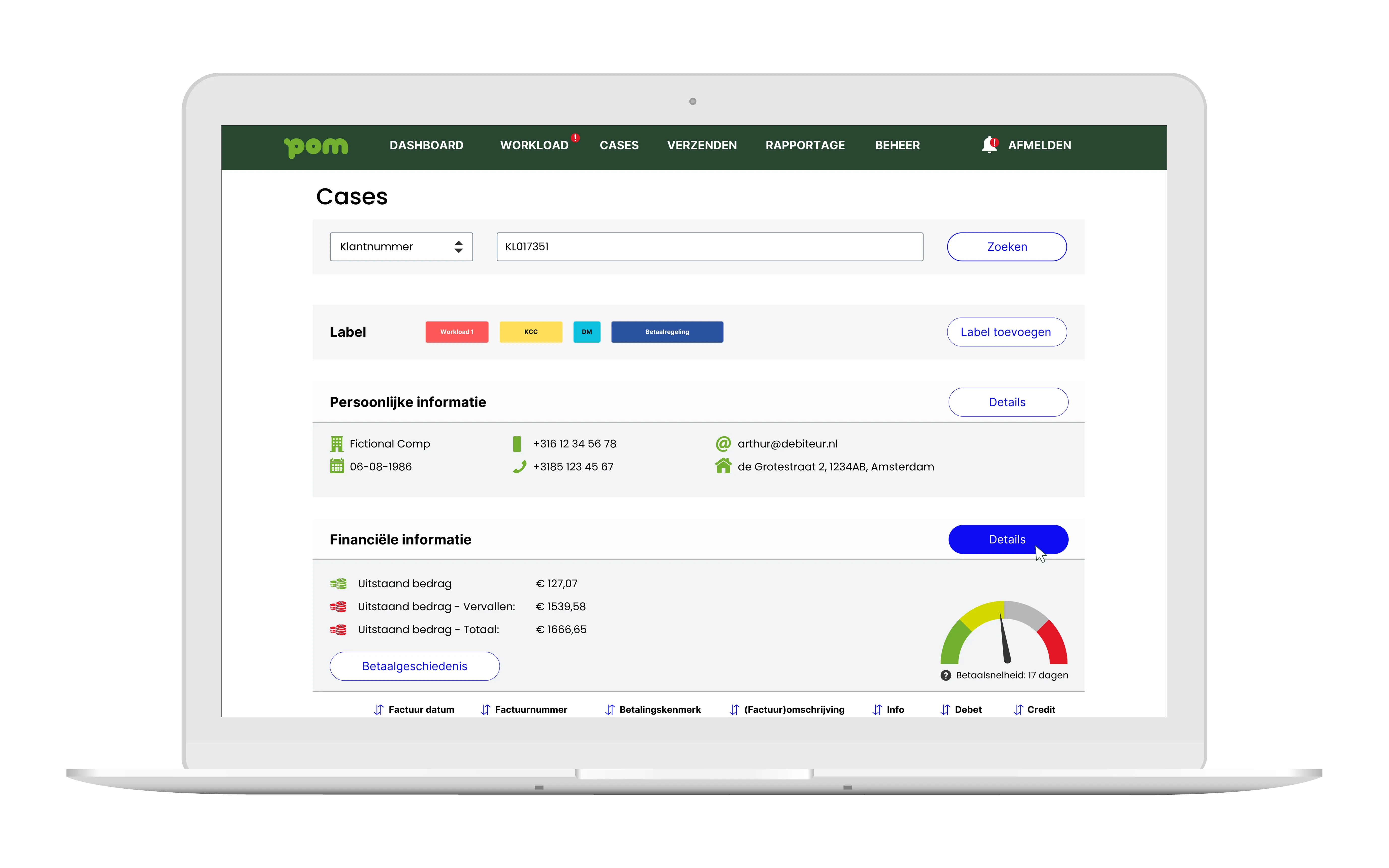Click the Cases page heading
Image resolution: width=1389 pixels, height=868 pixels.
pyautogui.click(x=352, y=197)
